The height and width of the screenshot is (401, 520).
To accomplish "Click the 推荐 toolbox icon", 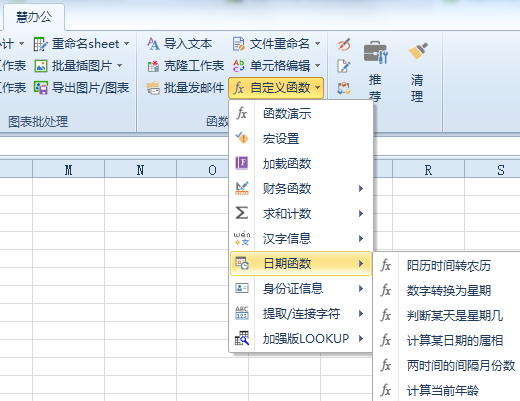I will point(375,52).
